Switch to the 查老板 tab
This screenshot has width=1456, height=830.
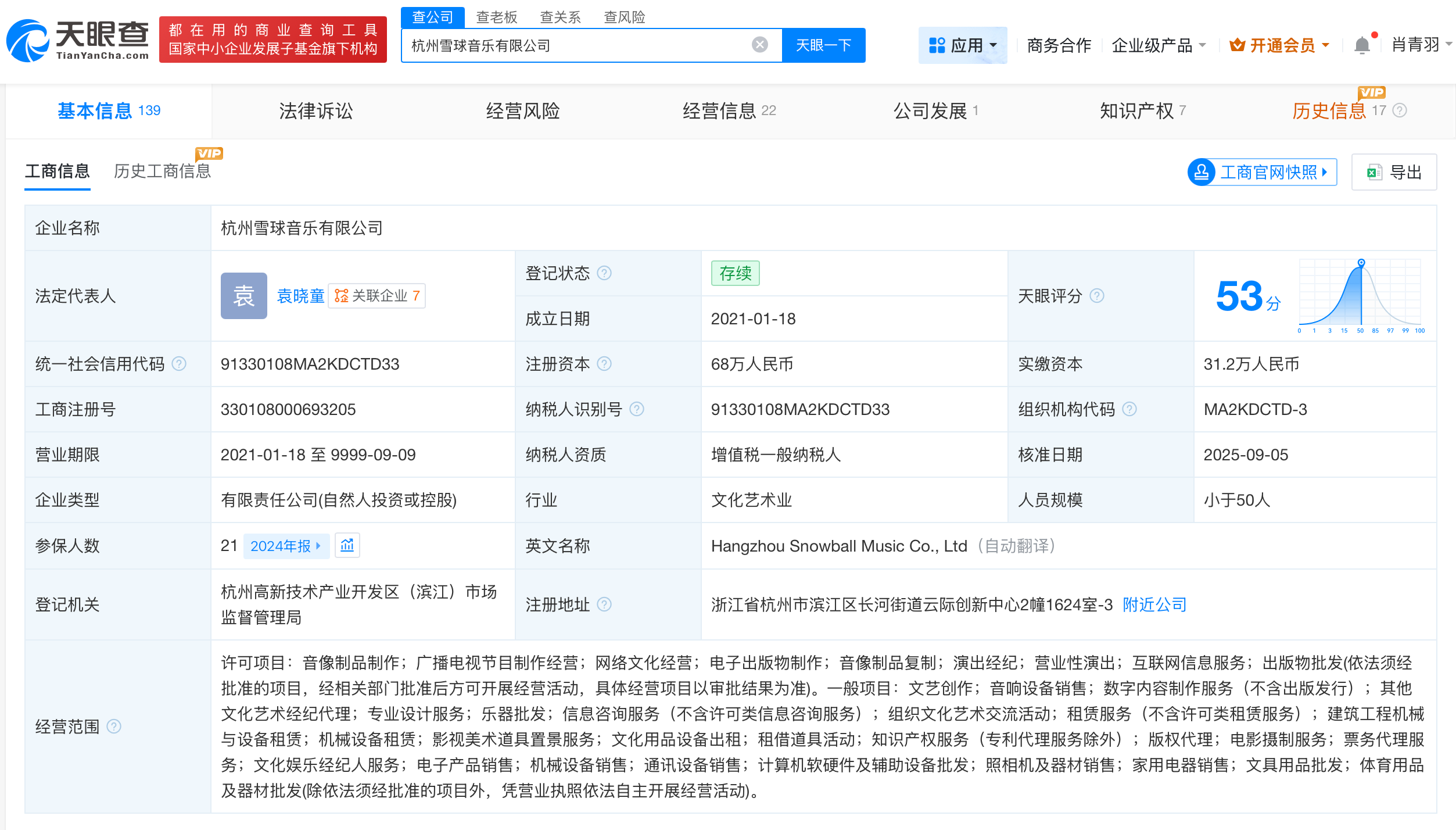[x=497, y=17]
